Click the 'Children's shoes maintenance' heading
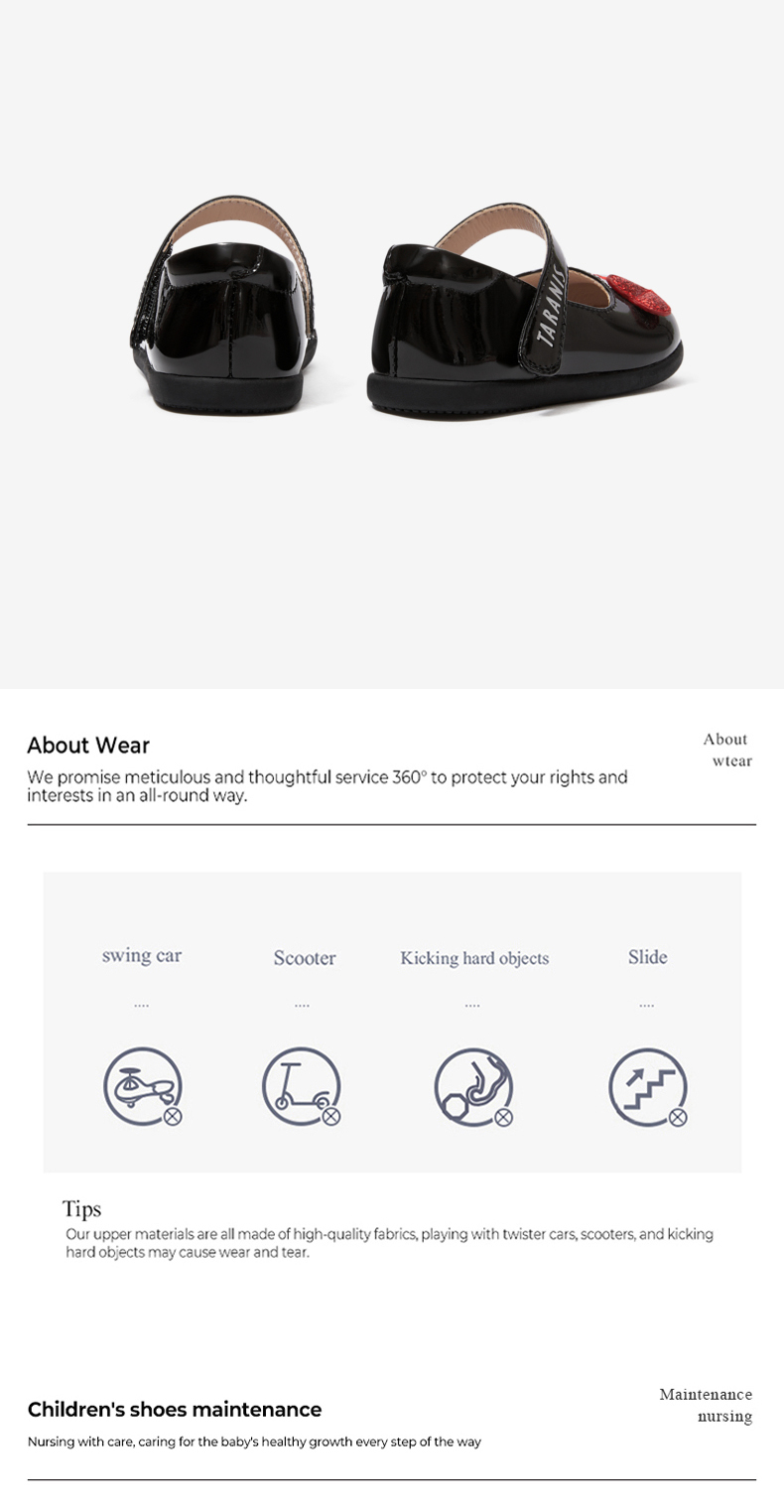Viewport: 784px width, 1512px height. pos(175,1410)
